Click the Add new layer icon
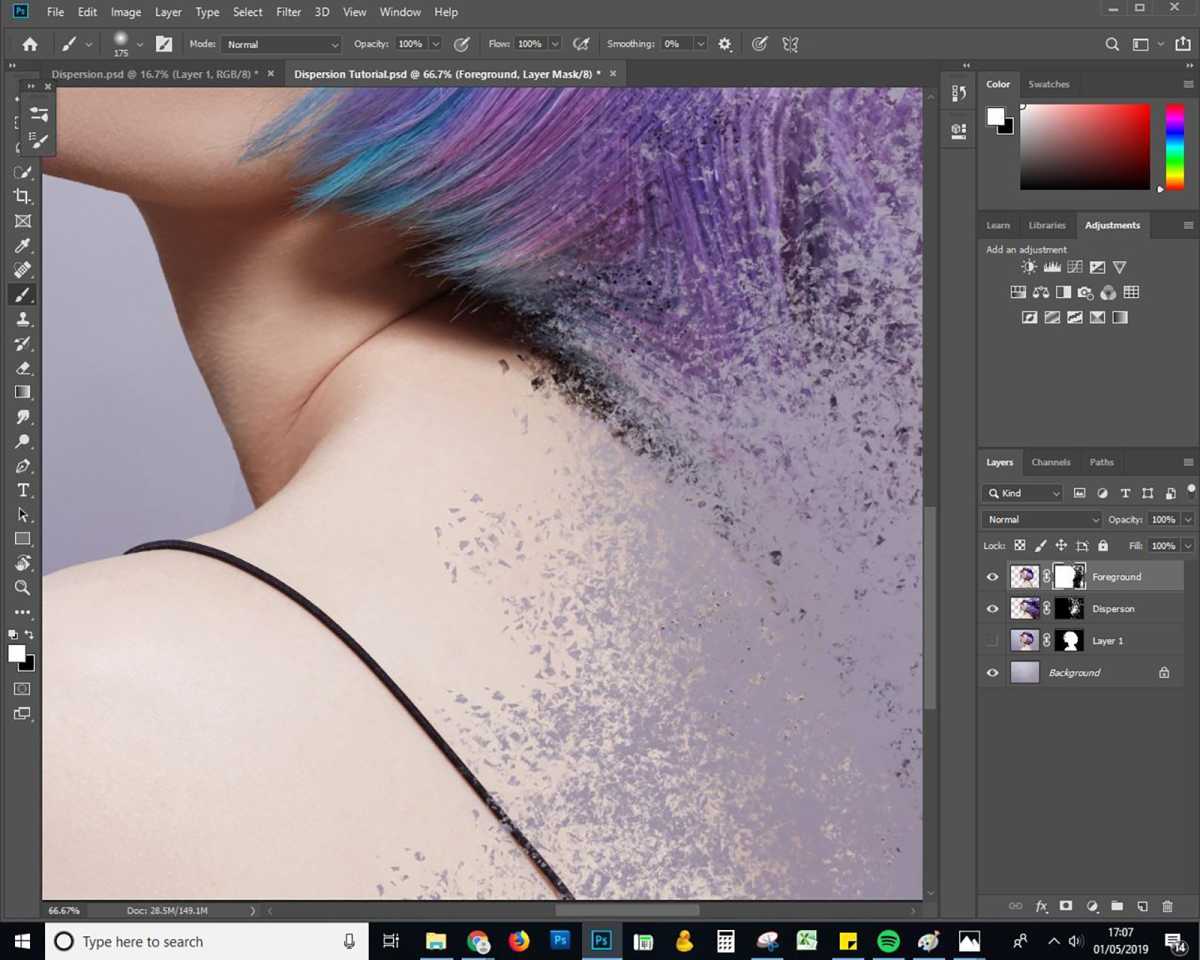1200x960 pixels. tap(1142, 906)
